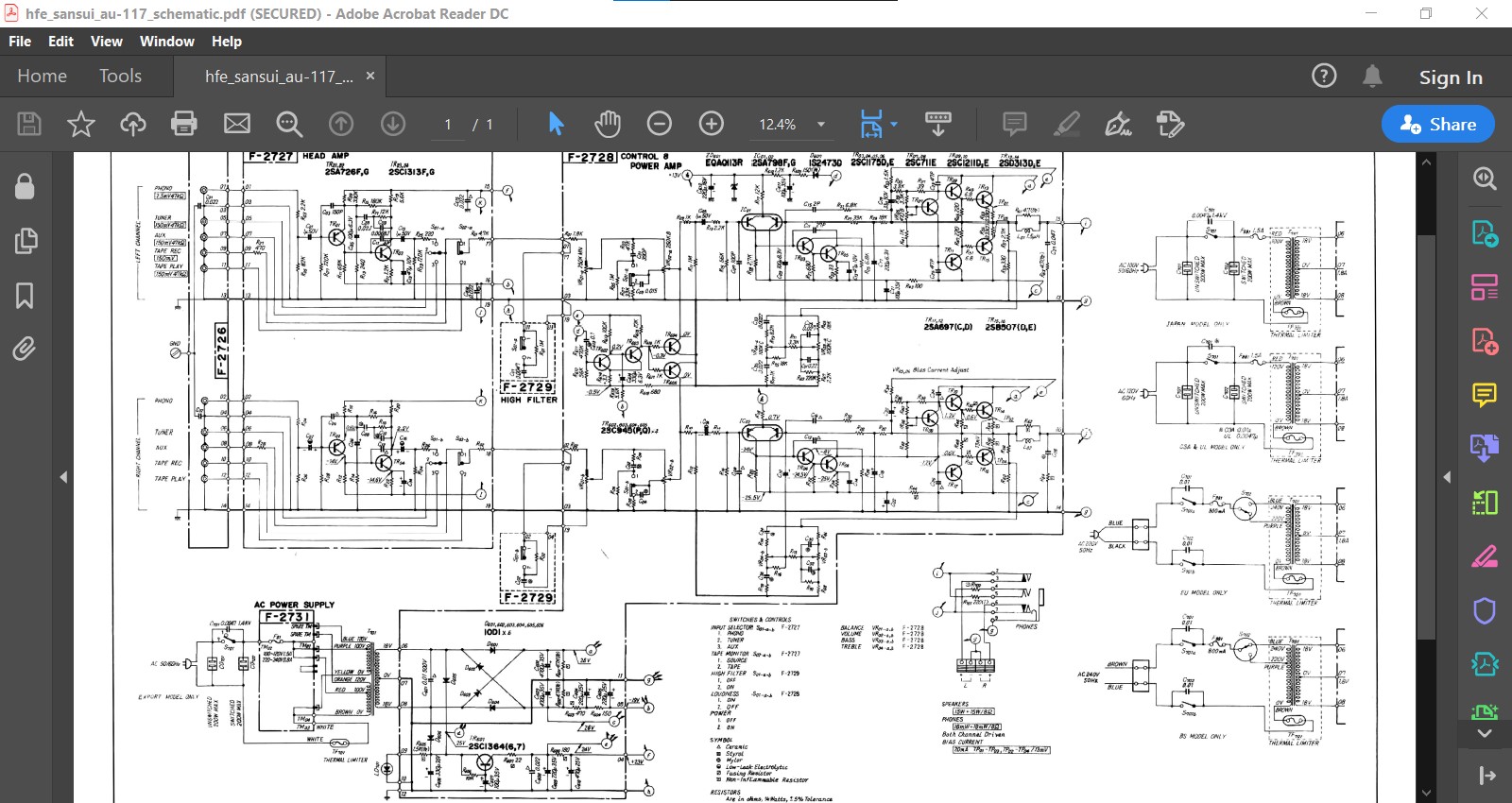Open the Help menu
Image resolution: width=1512 pixels, height=803 pixels.
tap(227, 42)
